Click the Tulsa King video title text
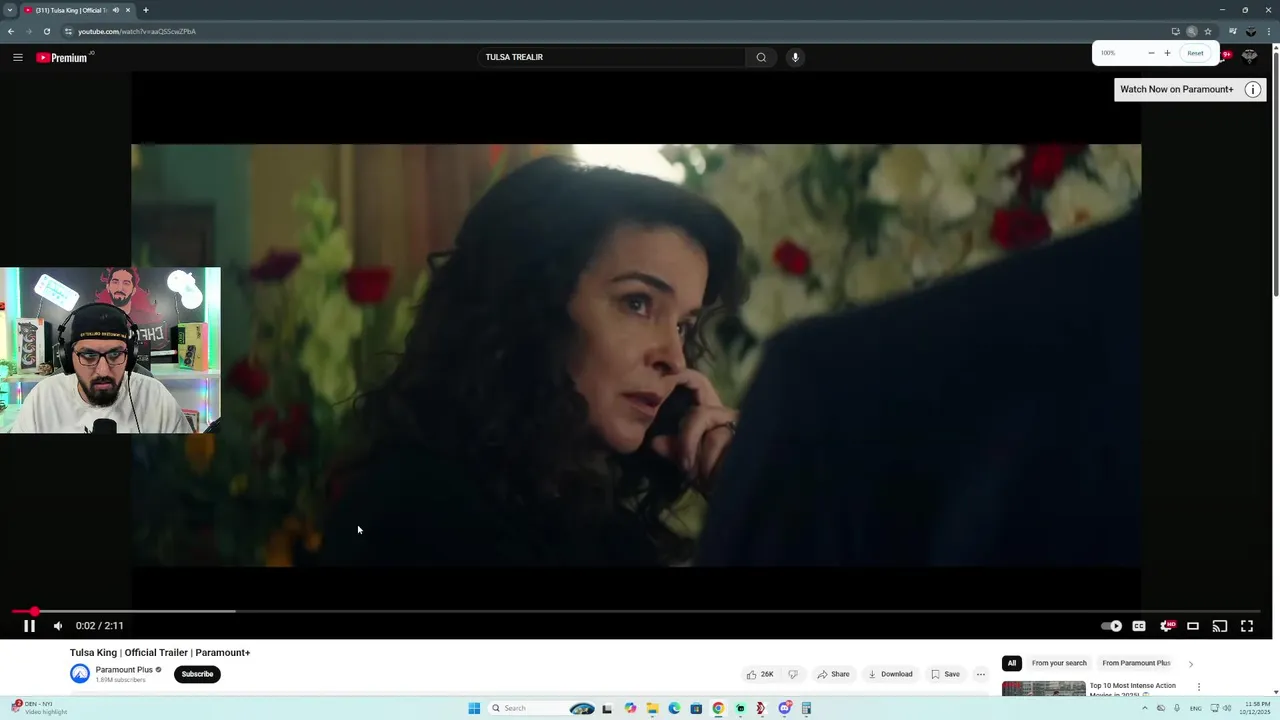 pyautogui.click(x=160, y=652)
